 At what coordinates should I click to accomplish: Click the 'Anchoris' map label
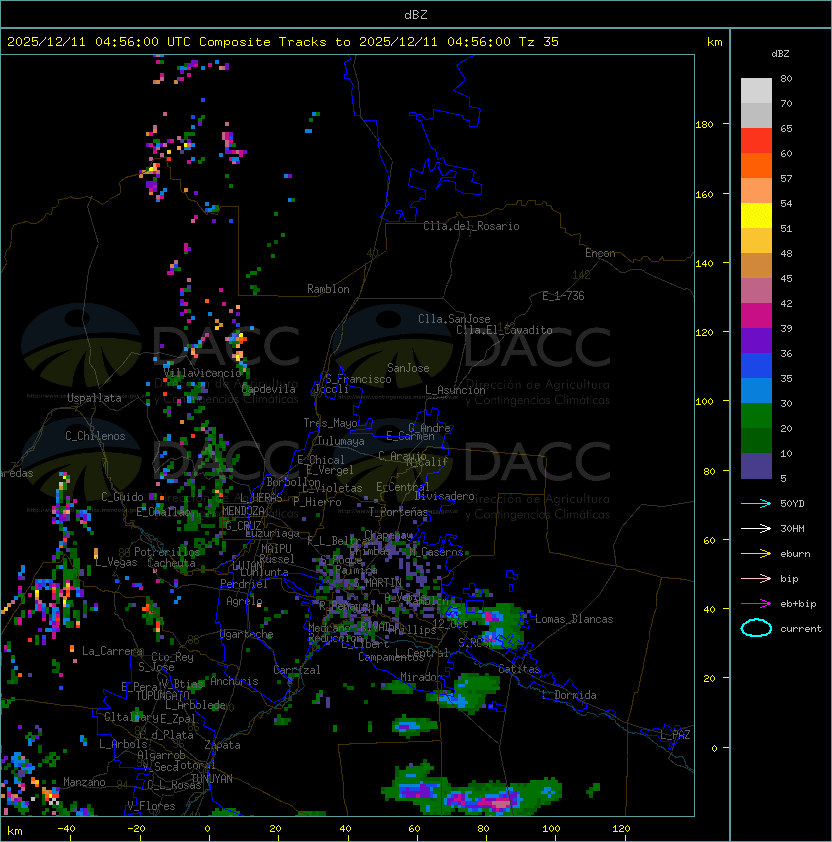pos(234,681)
